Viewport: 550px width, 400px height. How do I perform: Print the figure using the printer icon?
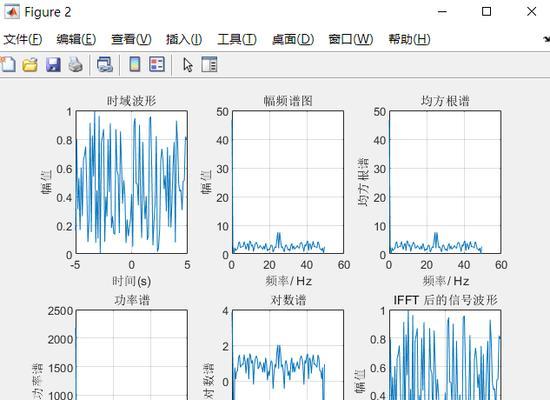pyautogui.click(x=75, y=65)
